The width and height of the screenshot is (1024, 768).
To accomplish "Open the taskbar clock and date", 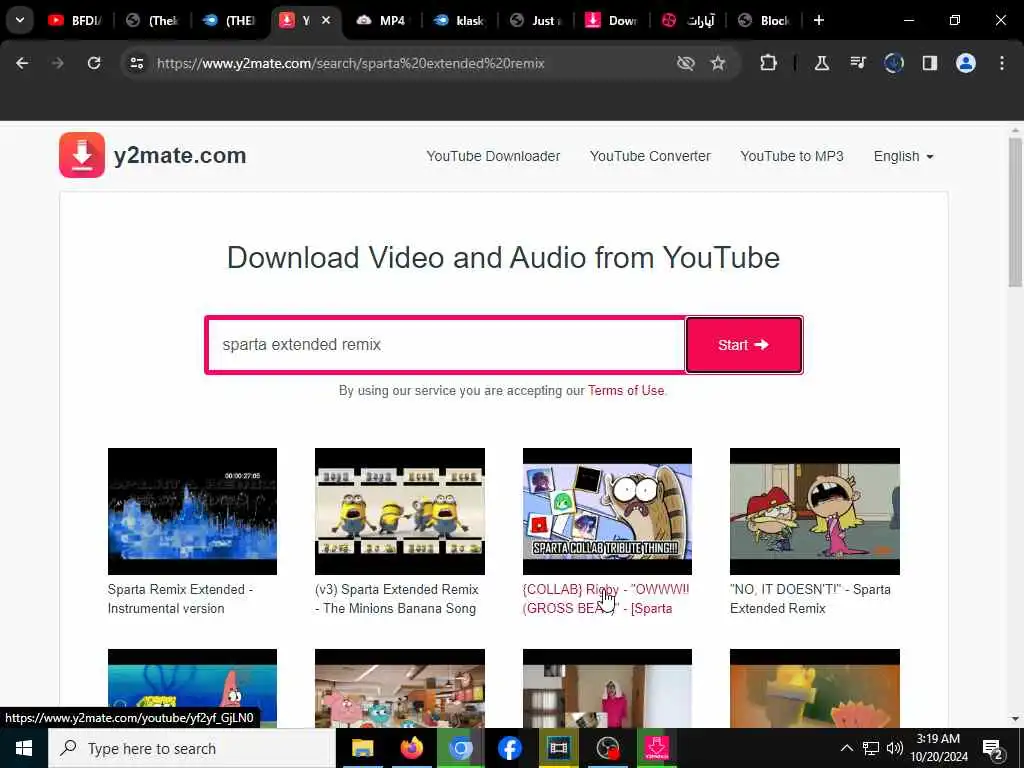I will 938,748.
